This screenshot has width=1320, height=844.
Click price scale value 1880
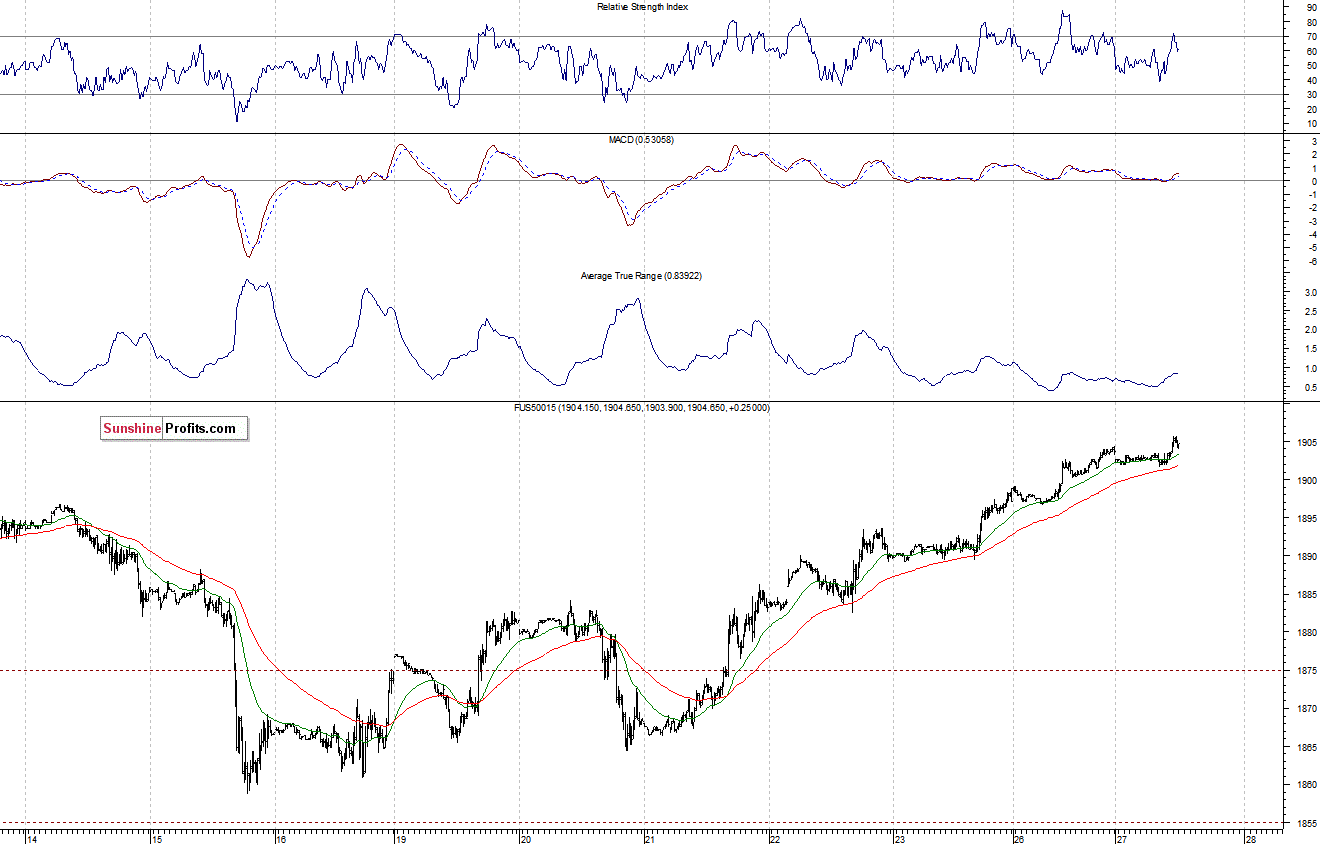point(1306,632)
